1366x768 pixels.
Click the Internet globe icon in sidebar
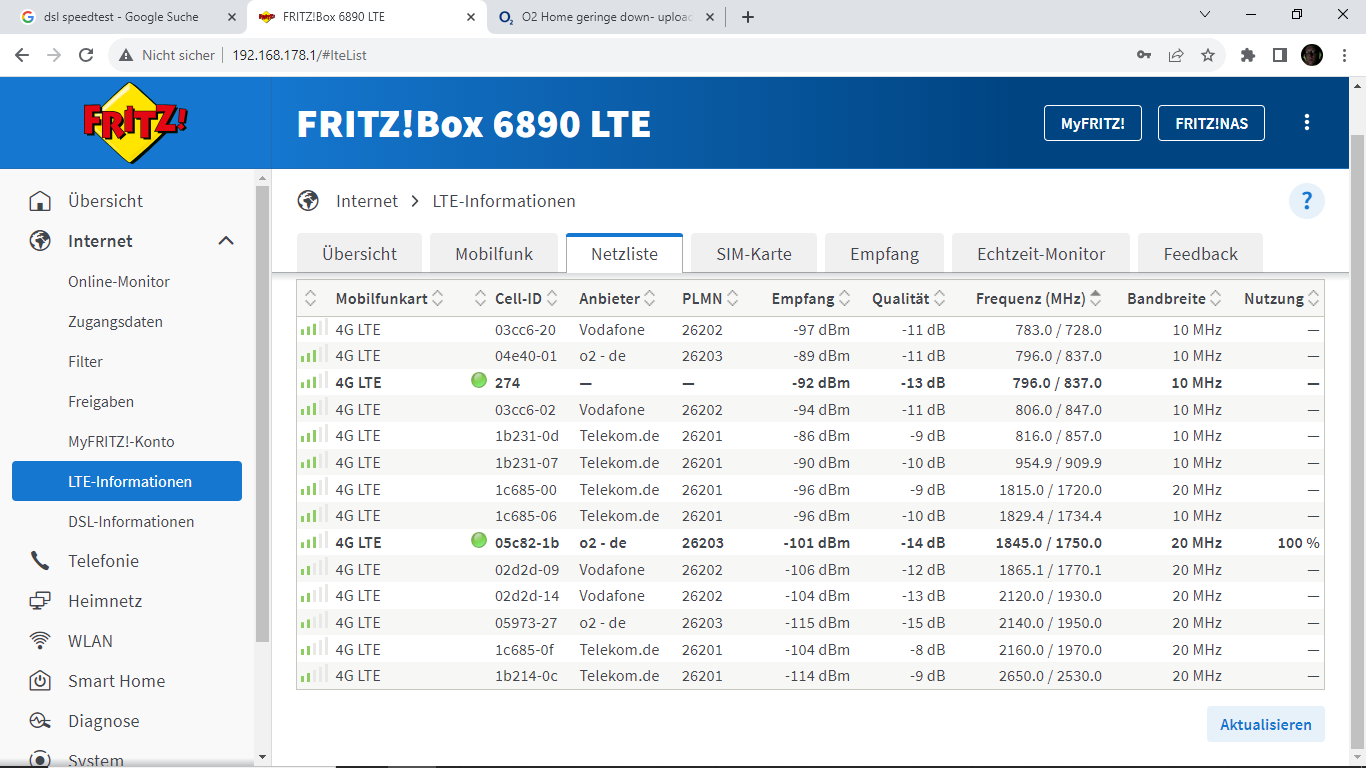[40, 241]
